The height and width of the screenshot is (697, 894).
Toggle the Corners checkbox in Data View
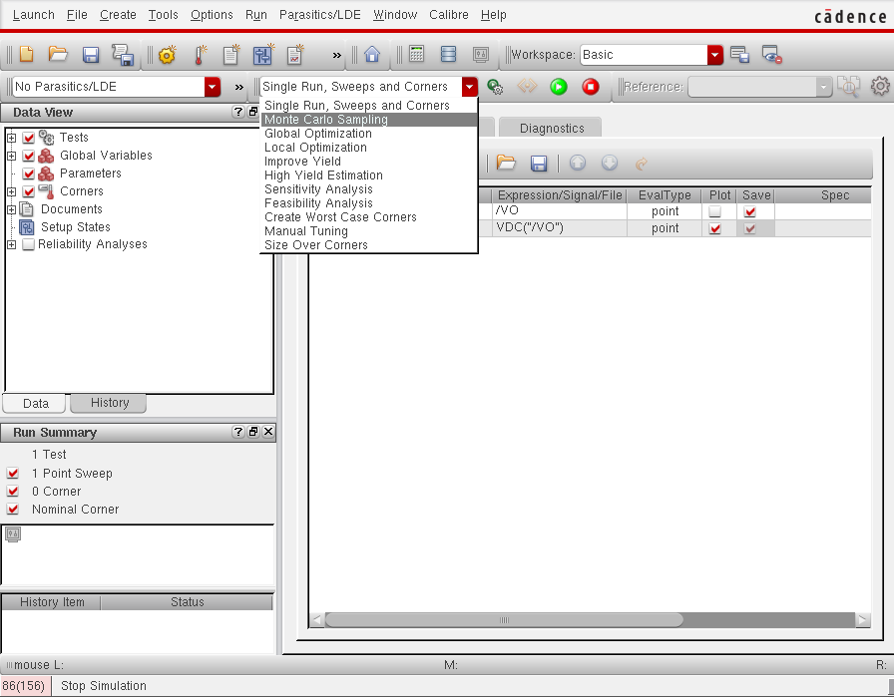coord(29,192)
